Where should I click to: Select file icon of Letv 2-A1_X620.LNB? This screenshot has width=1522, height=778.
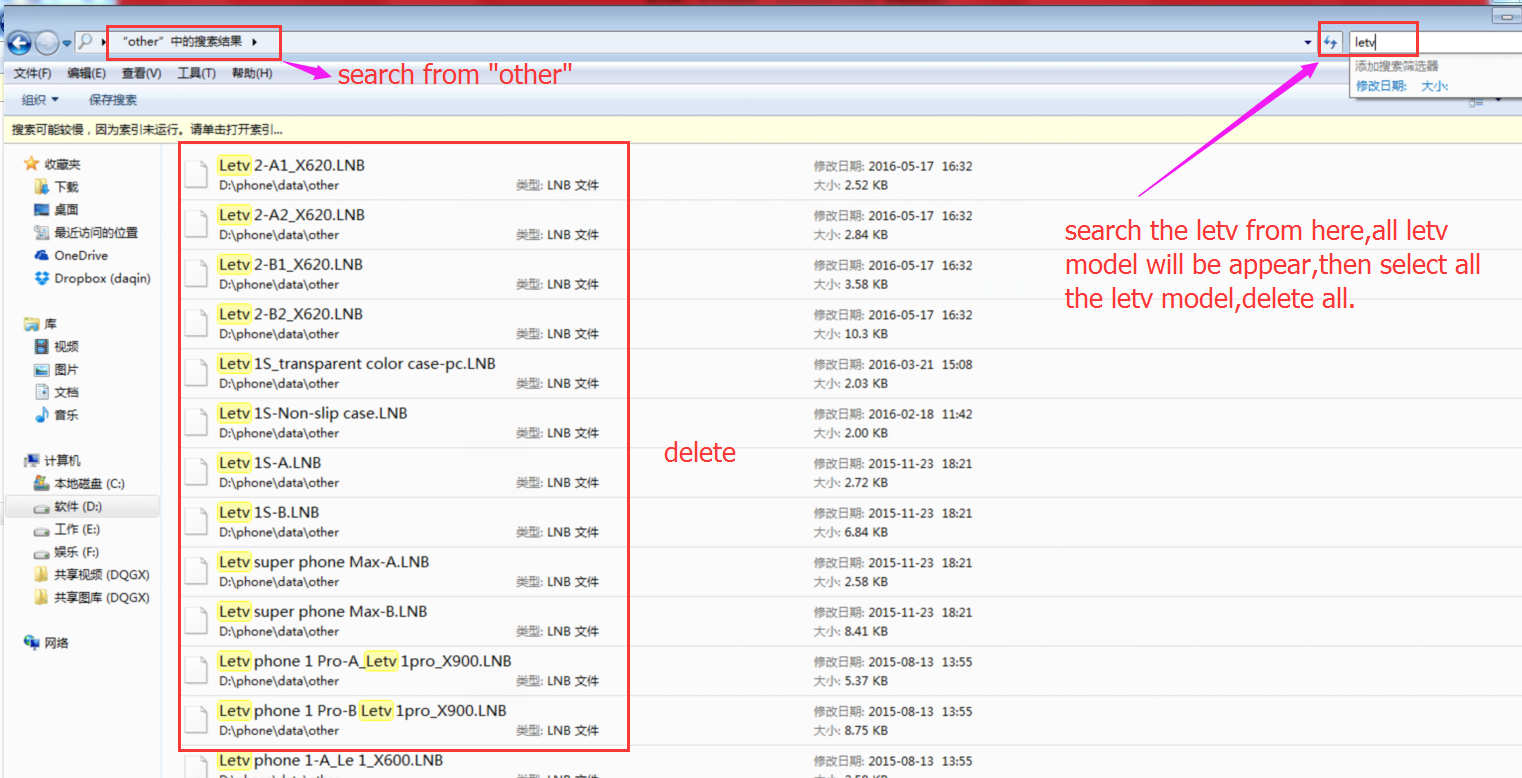tap(197, 175)
